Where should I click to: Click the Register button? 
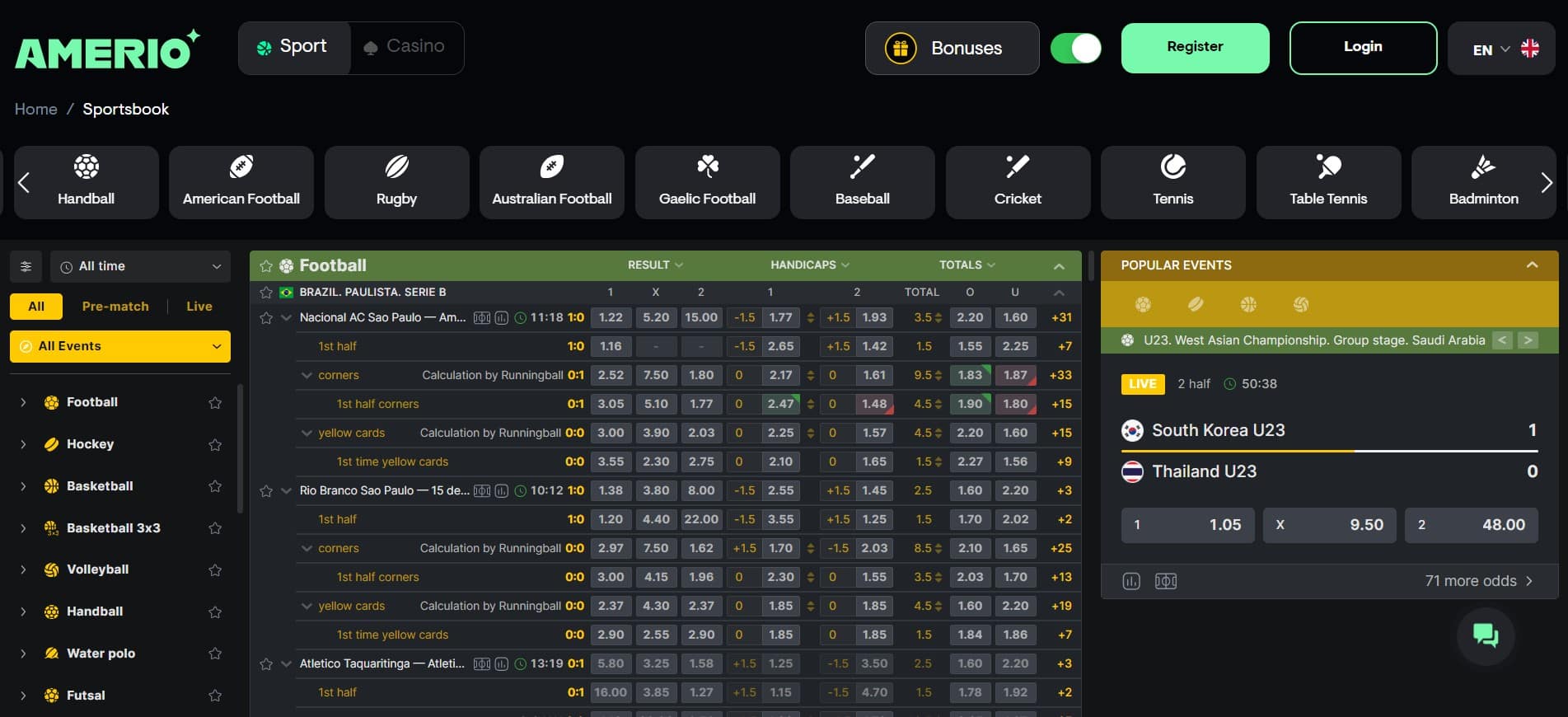1195,48
